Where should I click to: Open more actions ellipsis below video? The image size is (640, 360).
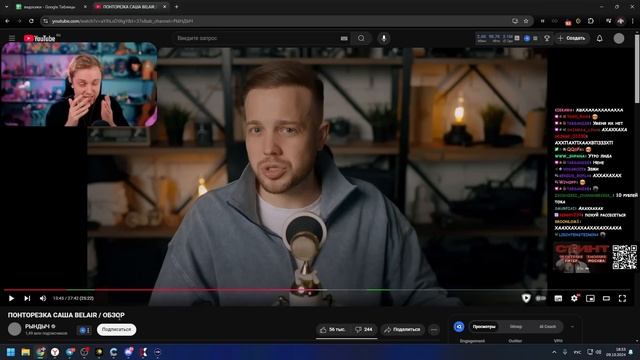pyautogui.click(x=434, y=329)
